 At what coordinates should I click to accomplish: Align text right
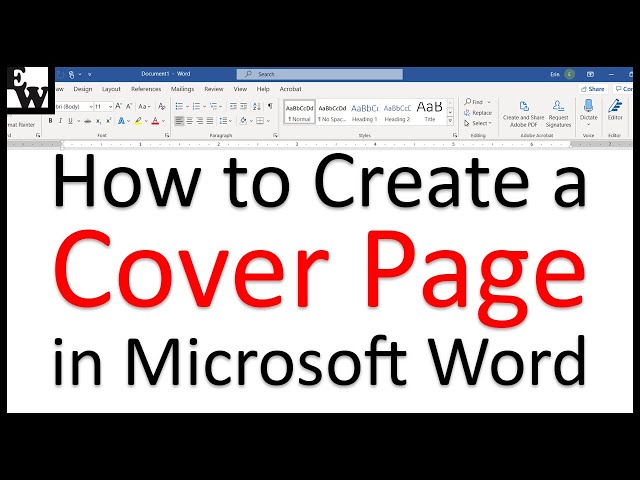(200, 121)
